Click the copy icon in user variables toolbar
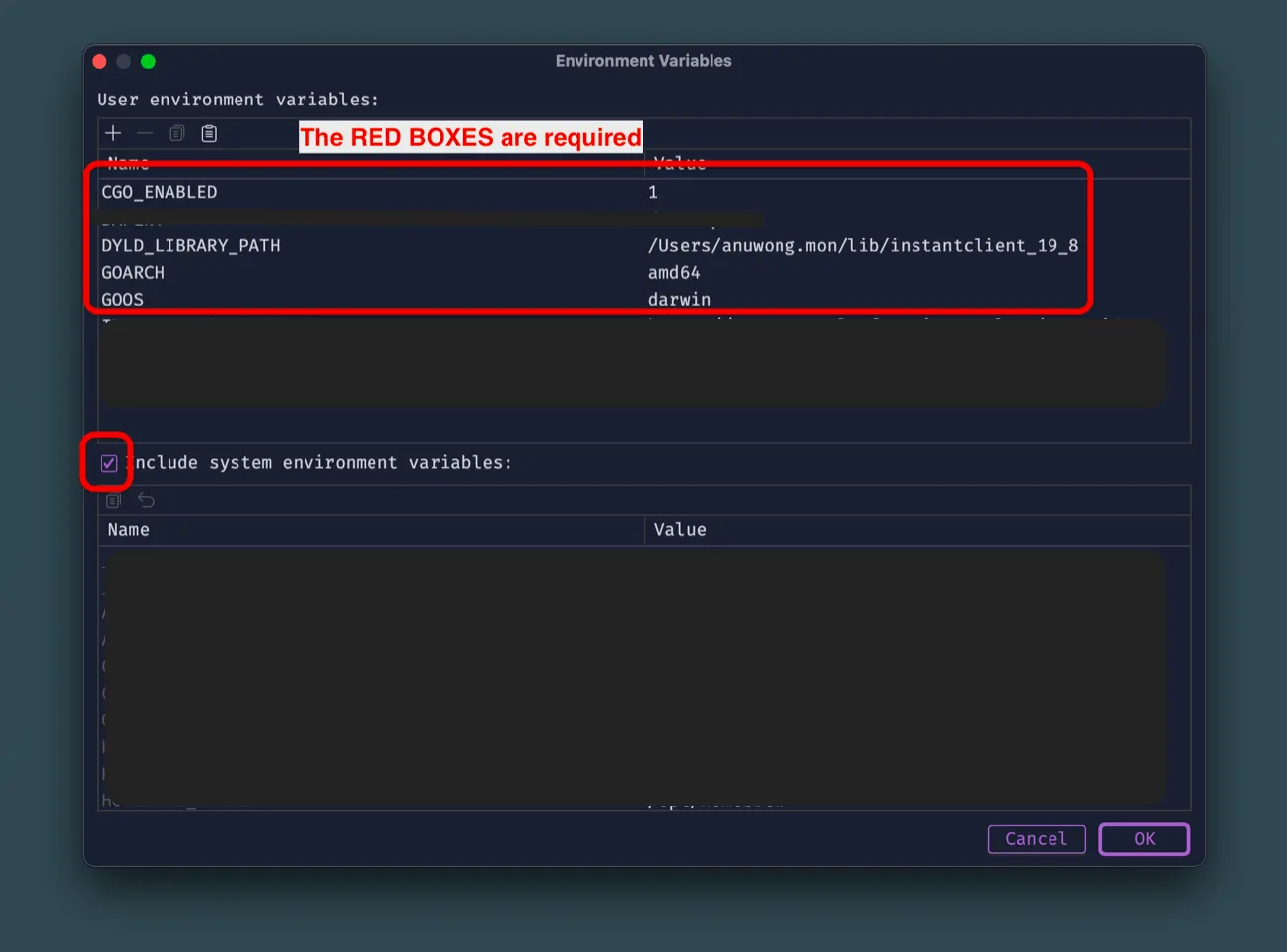Image resolution: width=1287 pixels, height=952 pixels. pos(177,133)
